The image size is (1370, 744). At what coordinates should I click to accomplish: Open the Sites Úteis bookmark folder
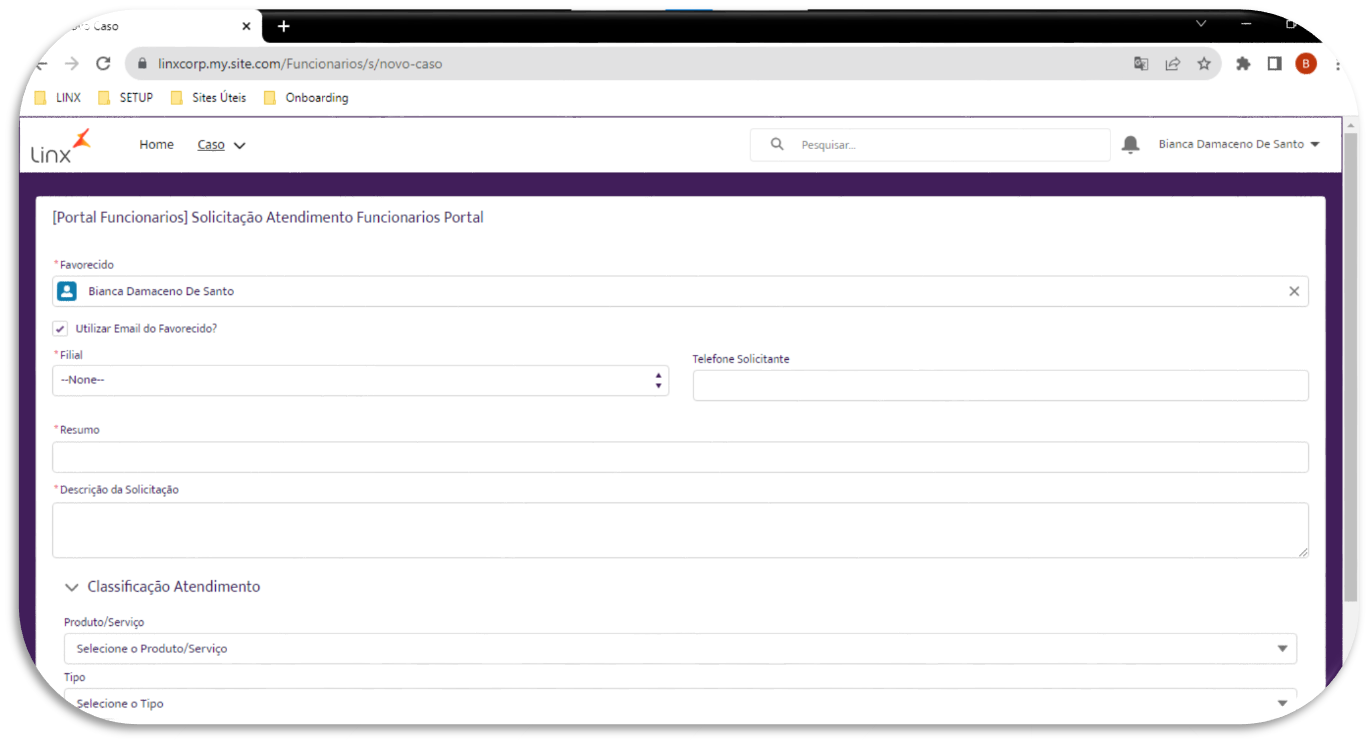[x=208, y=98]
